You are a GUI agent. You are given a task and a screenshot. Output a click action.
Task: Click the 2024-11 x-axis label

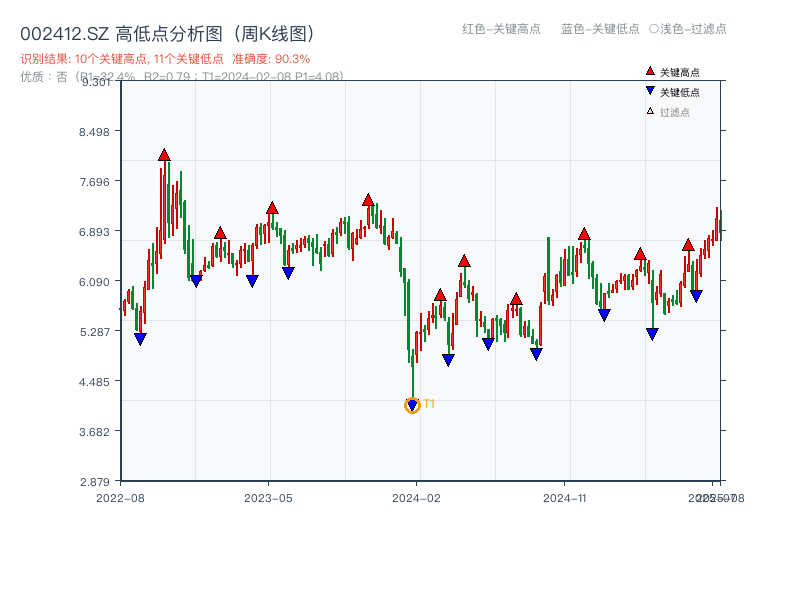(x=565, y=498)
